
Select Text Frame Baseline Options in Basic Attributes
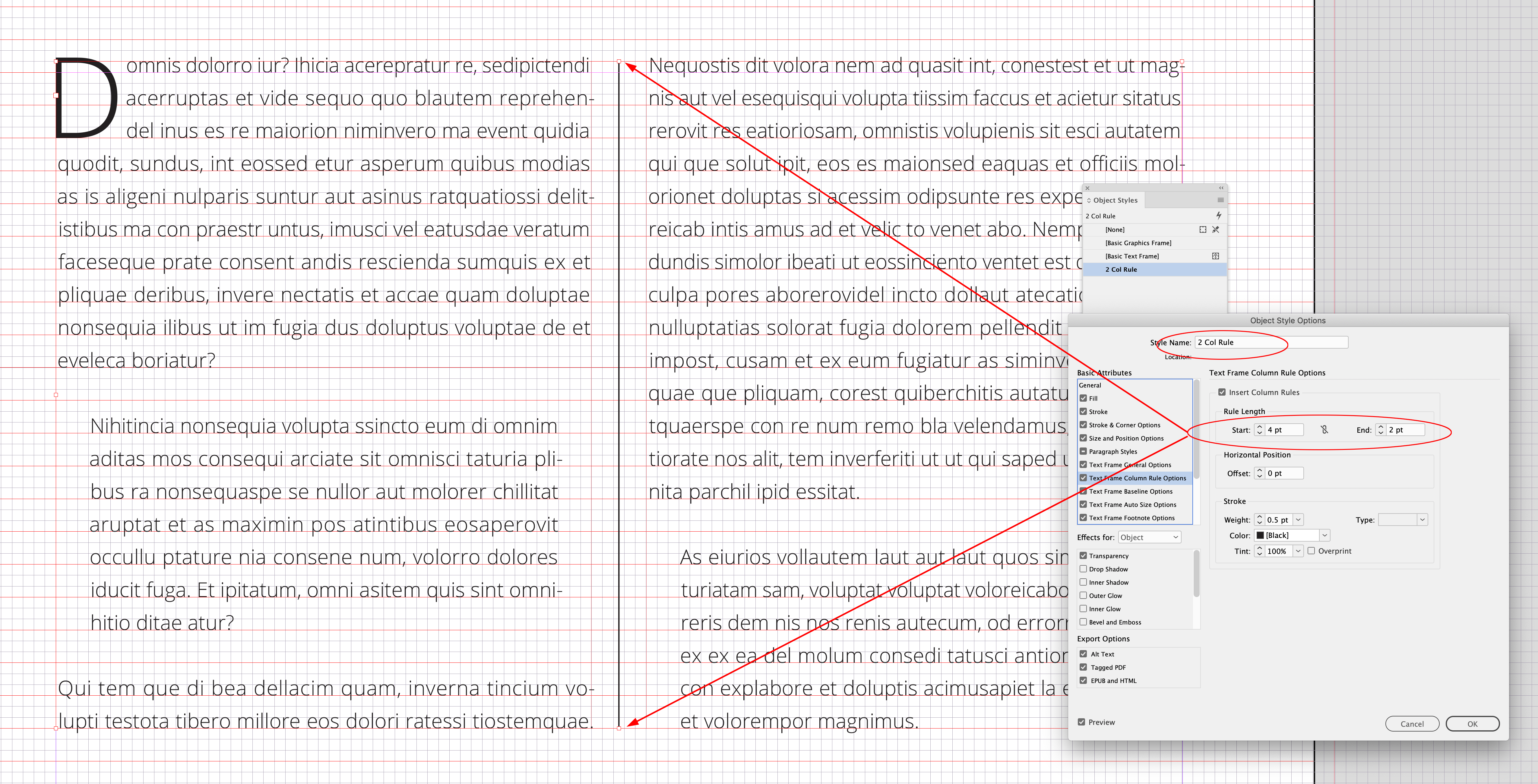1130,491
